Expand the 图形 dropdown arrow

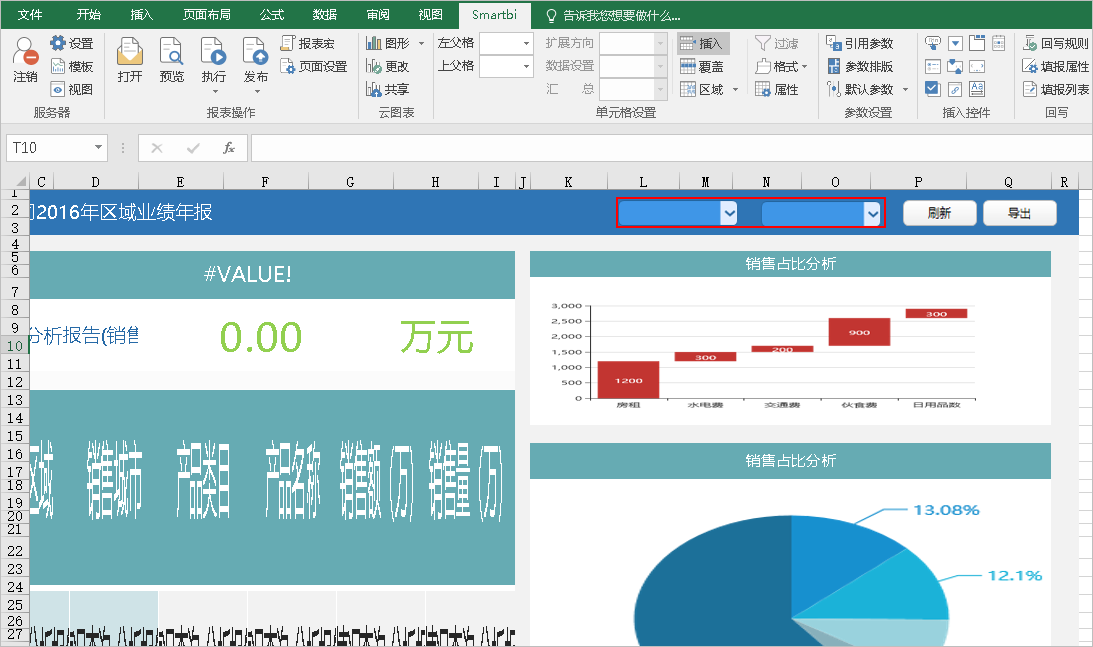click(421, 43)
